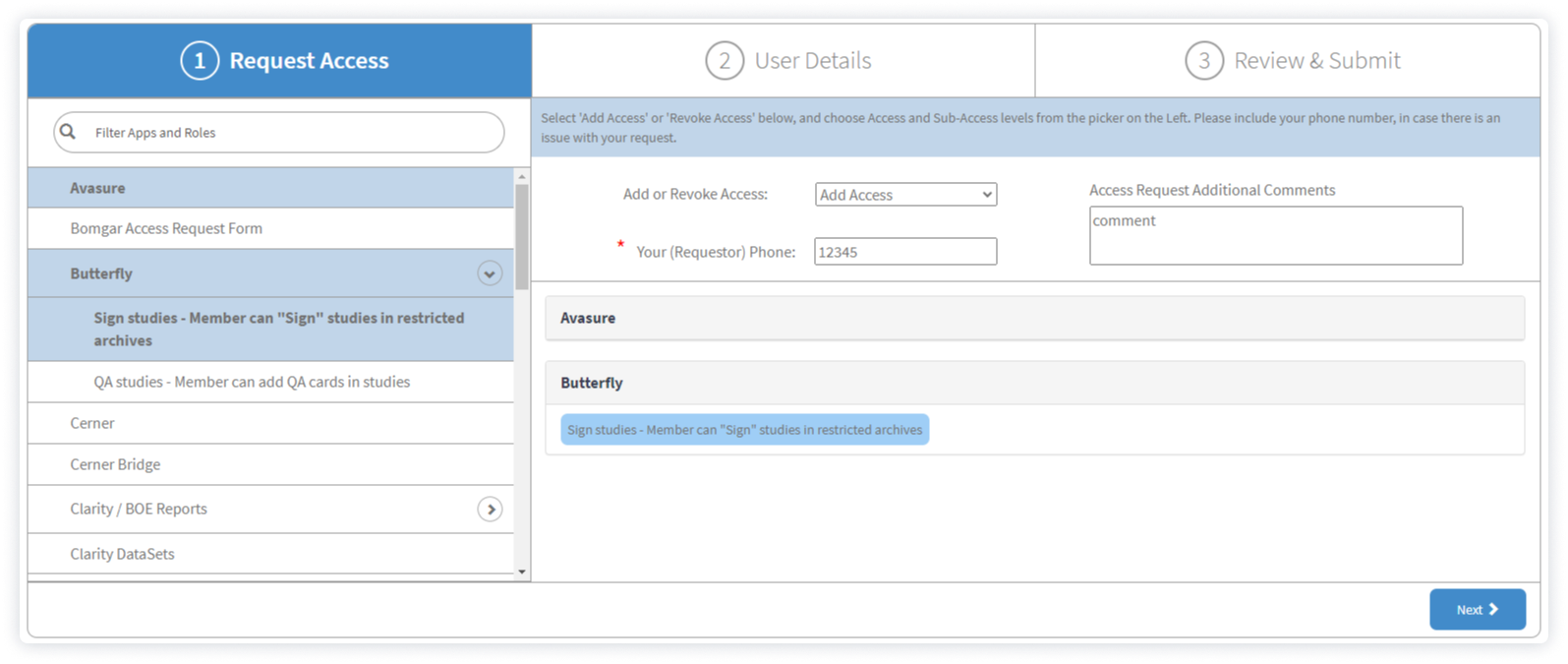1568x664 pixels.
Task: Select Cerner in the apps list
Action: click(270, 423)
